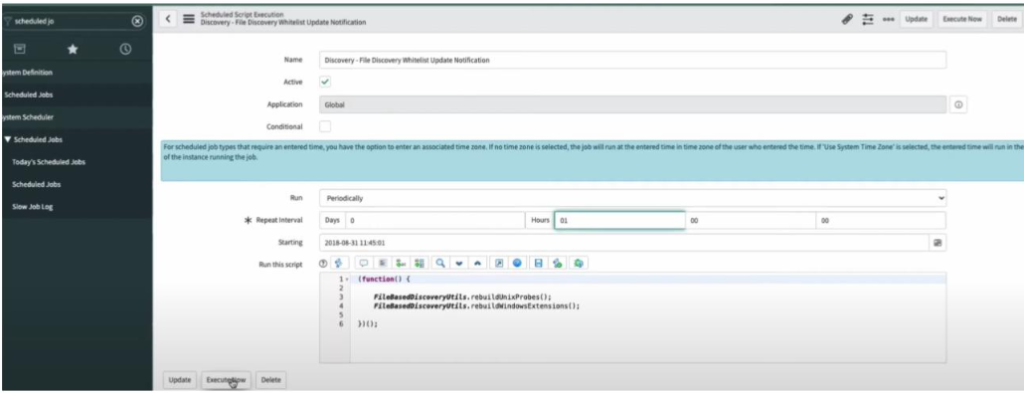Collapse the Scheduled Jobs navigator group
This screenshot has height=393, width=1024.
click(8, 140)
